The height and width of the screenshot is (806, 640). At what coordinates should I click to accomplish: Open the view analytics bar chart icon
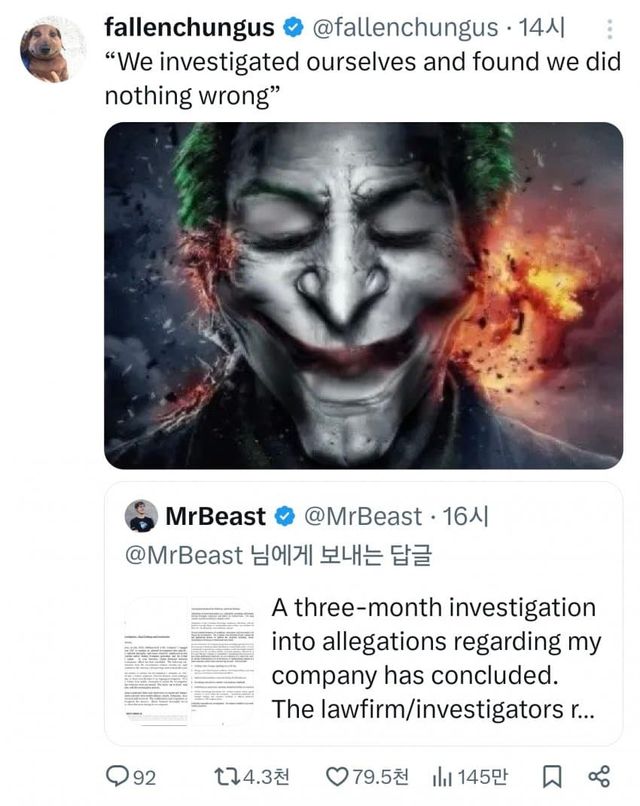pyautogui.click(x=443, y=777)
